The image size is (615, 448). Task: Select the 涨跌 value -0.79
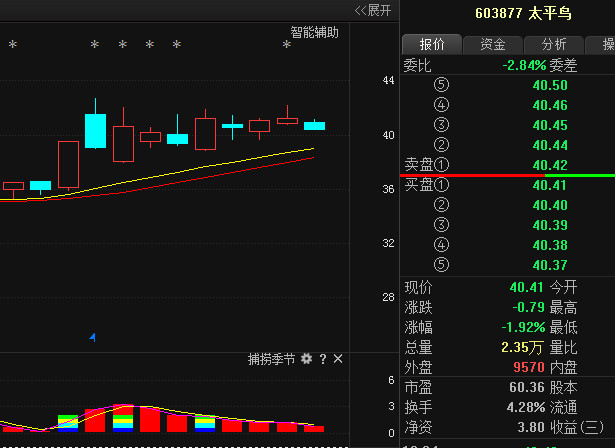point(528,307)
